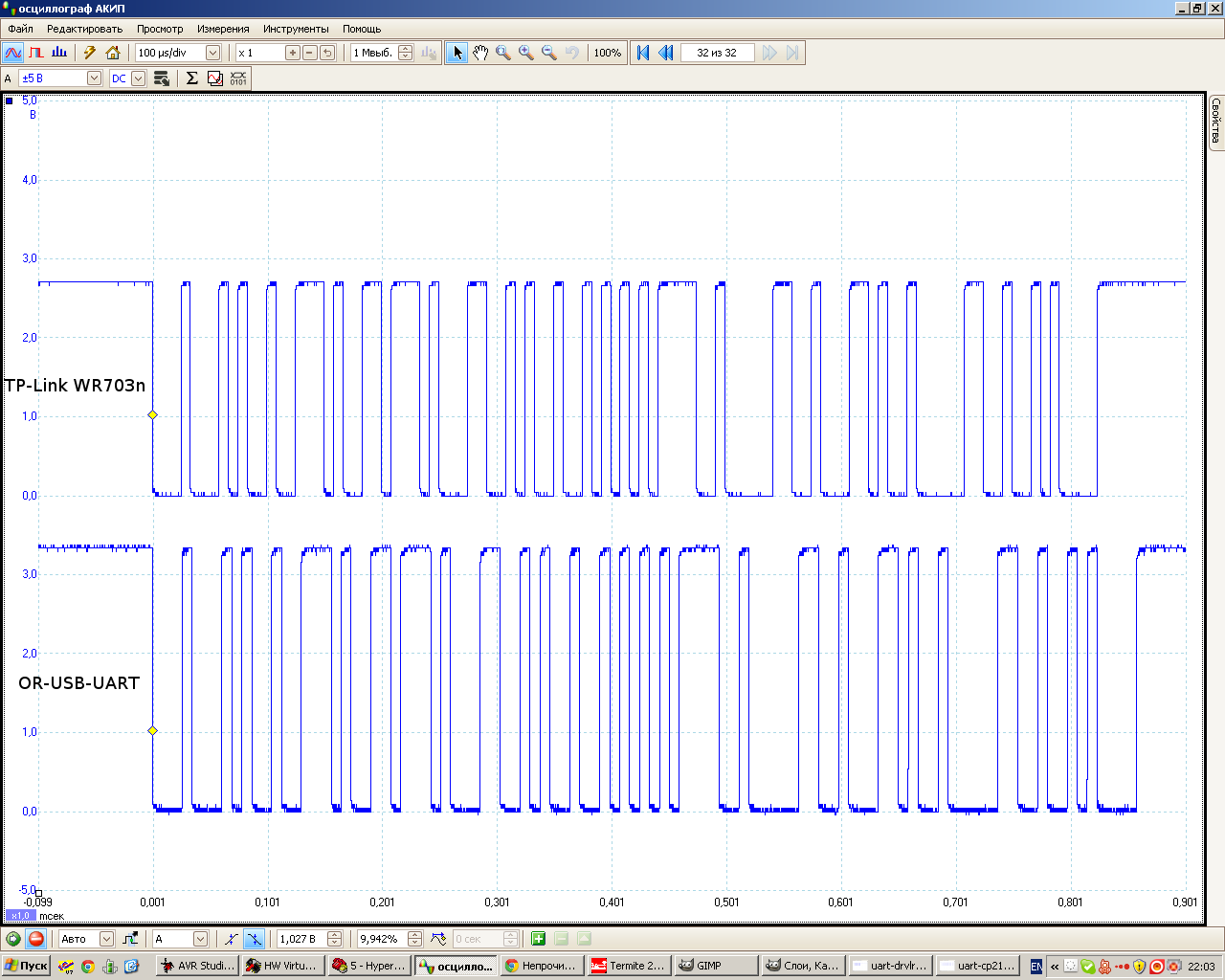Switch to oscilloscope mode icon
This screenshot has width=1225, height=980.
[x=13, y=53]
